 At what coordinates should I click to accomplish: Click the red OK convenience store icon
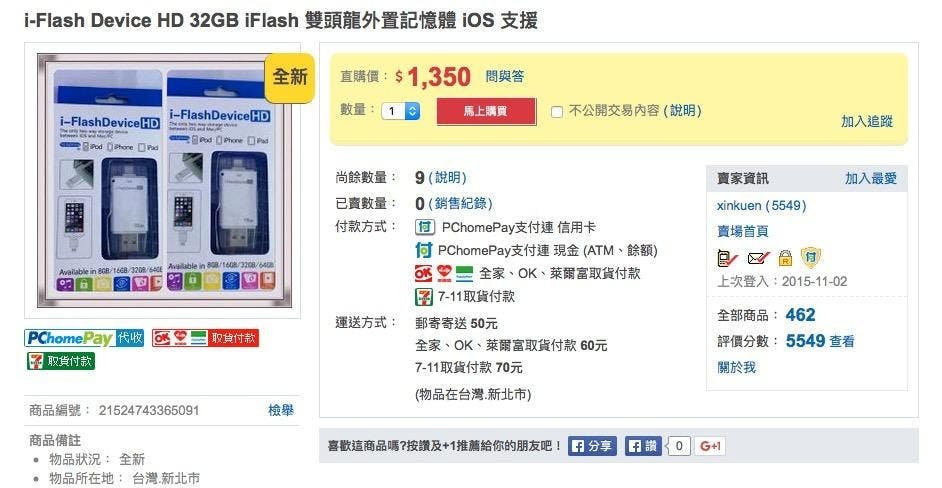point(423,273)
